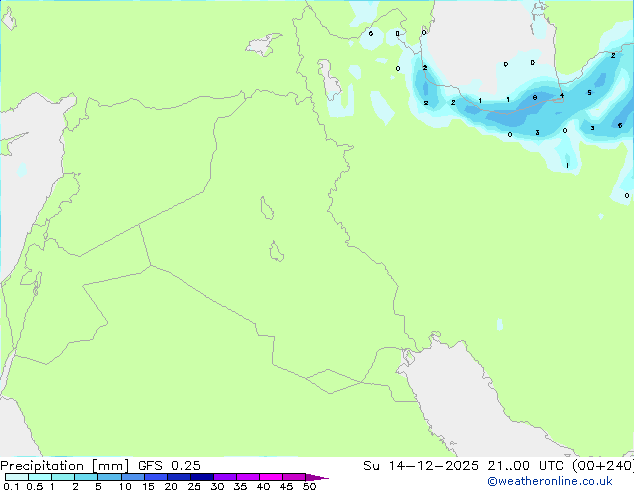
Task: Click the 0.1–0.5 mm legend swatch
Action: [x=17, y=477]
